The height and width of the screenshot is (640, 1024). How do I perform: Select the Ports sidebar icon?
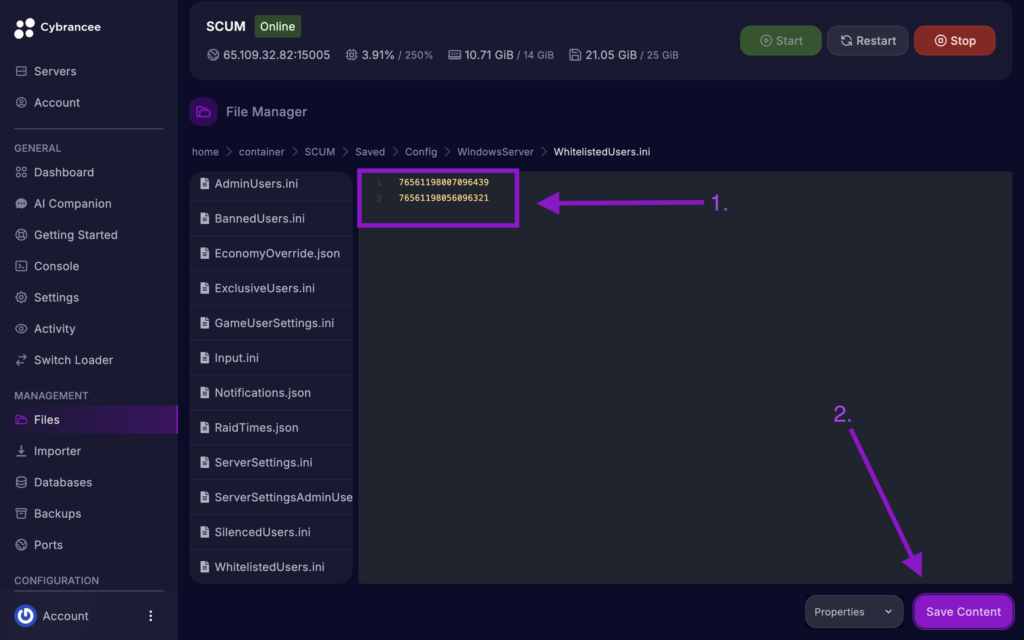[x=22, y=545]
